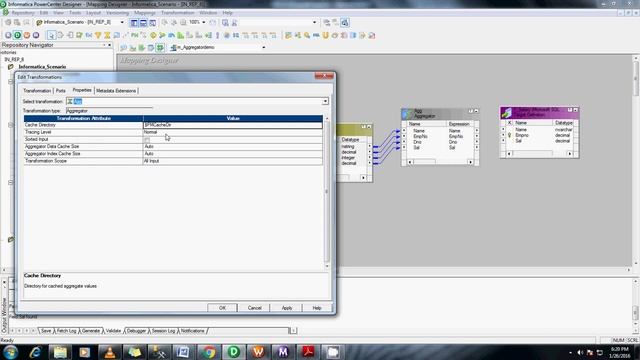The image size is (640, 360).
Task: Click the Aggregator Data Cache Size value Auto
Action: pyautogui.click(x=233, y=147)
